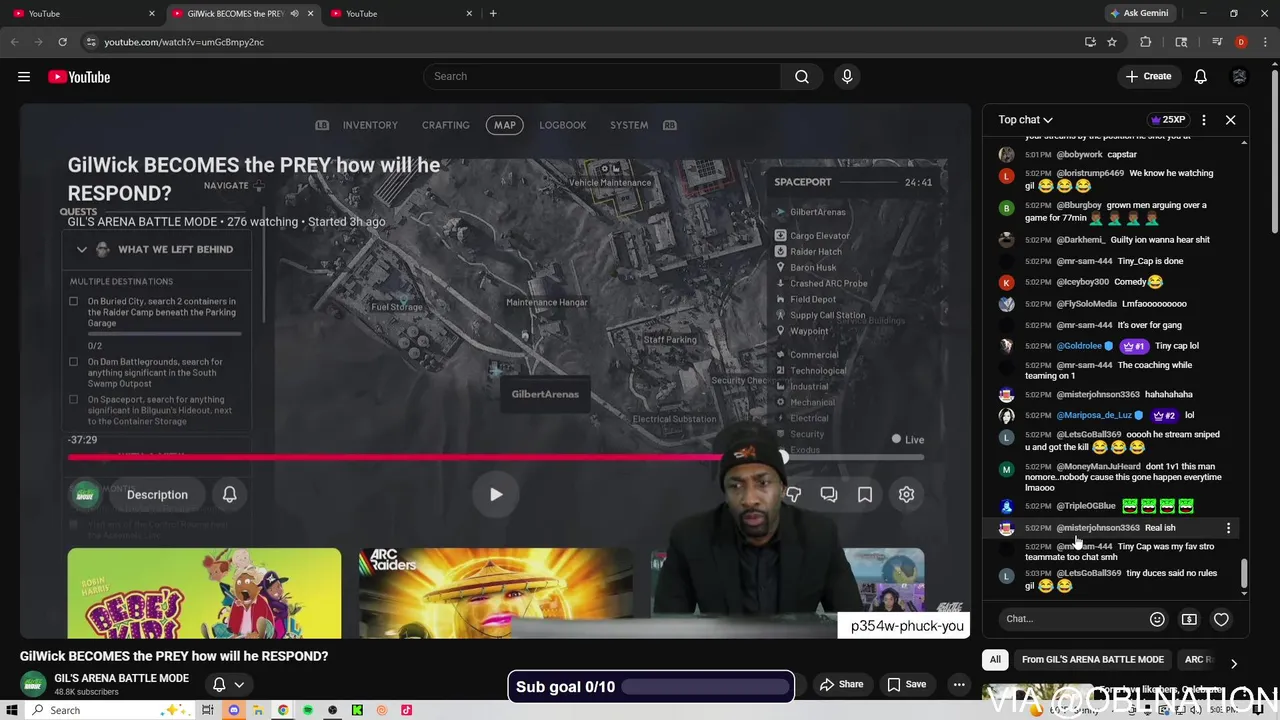Click username @Goldrolee in chat
The width and height of the screenshot is (1280, 720).
pos(1079,346)
